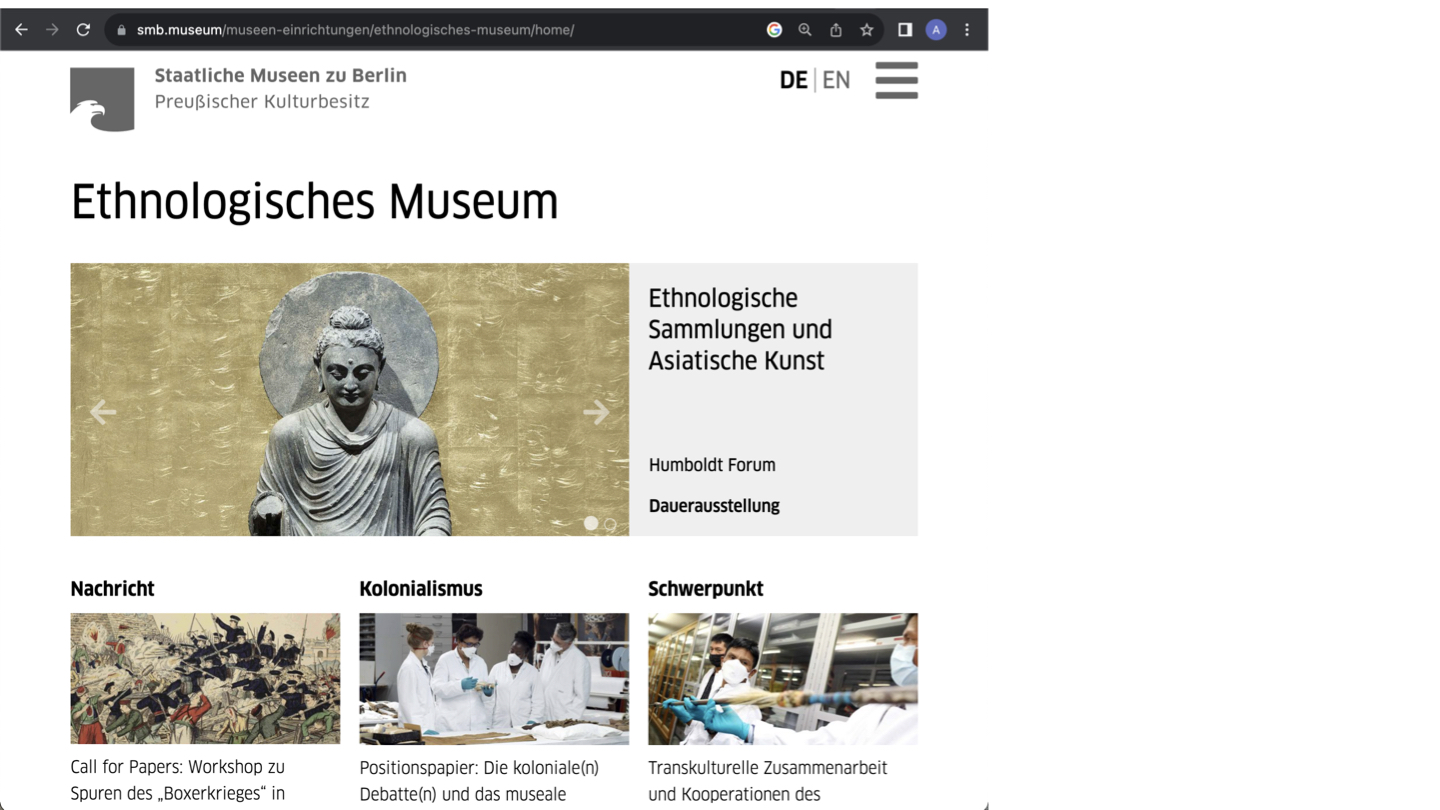Open the Chrome profile avatar
The height and width of the screenshot is (810, 1440).
(936, 30)
